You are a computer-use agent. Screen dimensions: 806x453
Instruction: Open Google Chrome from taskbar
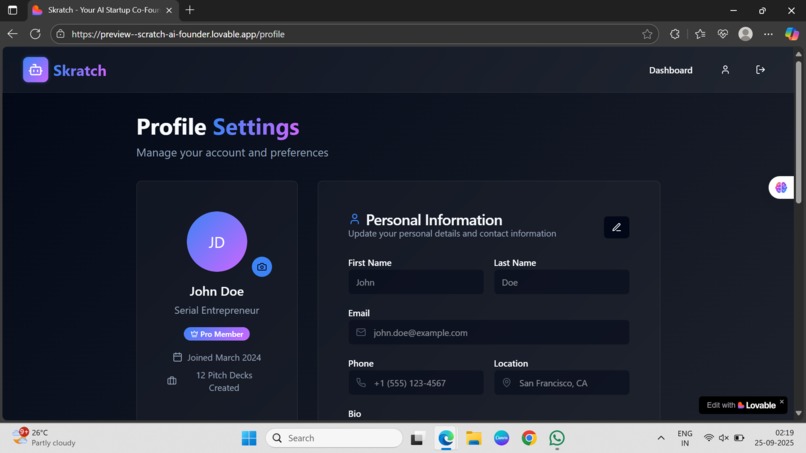(529, 438)
